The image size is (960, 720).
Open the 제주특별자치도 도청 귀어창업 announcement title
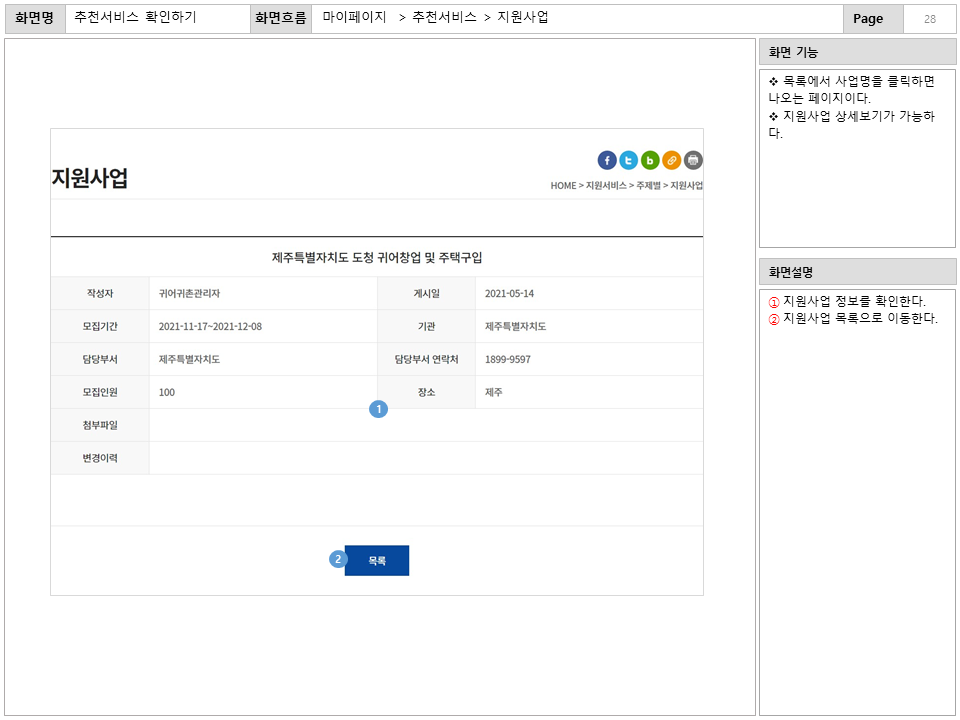(376, 256)
